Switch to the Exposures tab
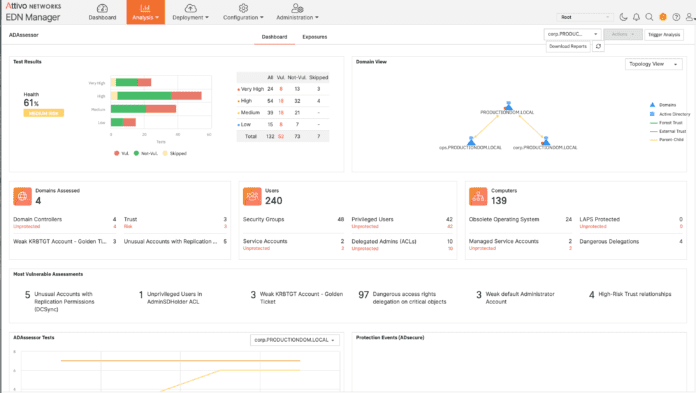 pos(315,37)
